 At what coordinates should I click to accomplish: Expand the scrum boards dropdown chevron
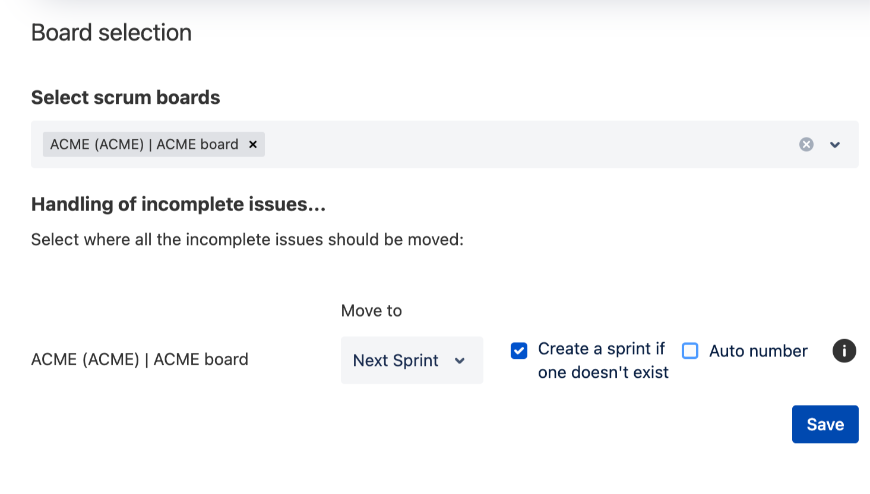tap(835, 144)
